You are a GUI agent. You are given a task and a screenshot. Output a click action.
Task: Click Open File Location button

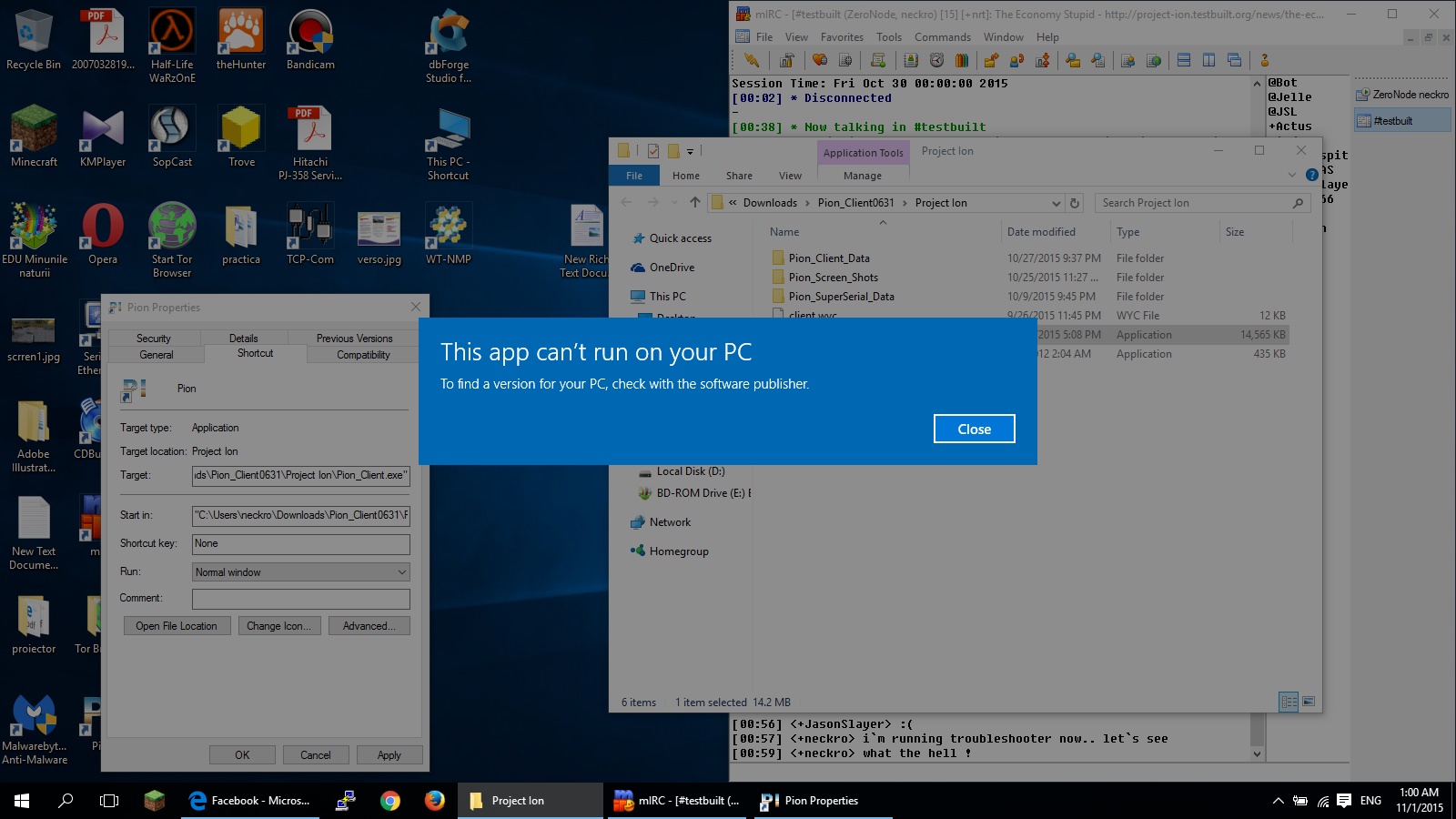pos(177,626)
